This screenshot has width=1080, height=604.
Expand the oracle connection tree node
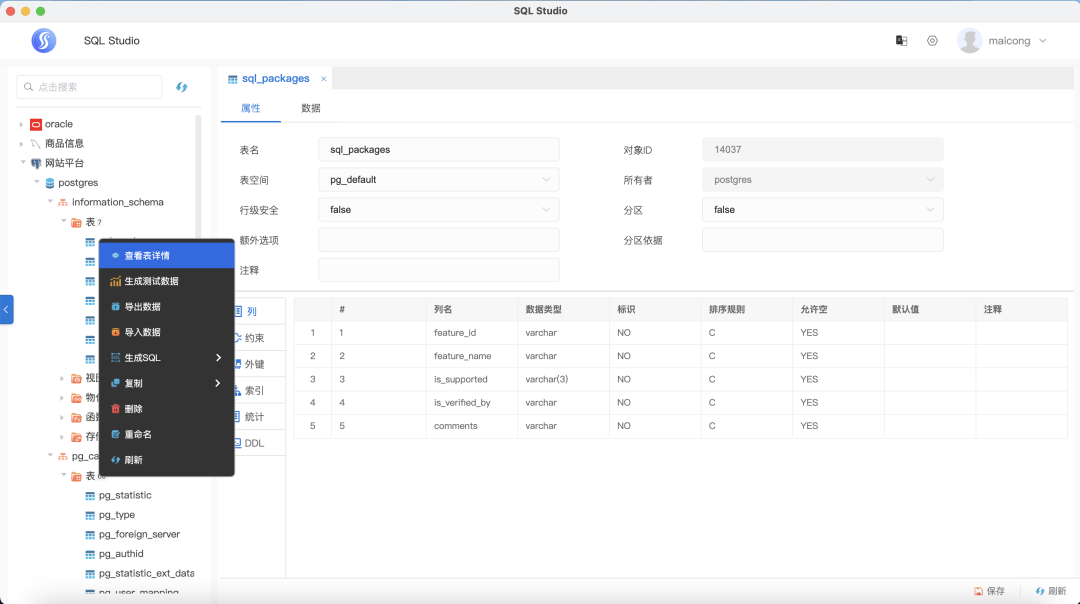21,125
